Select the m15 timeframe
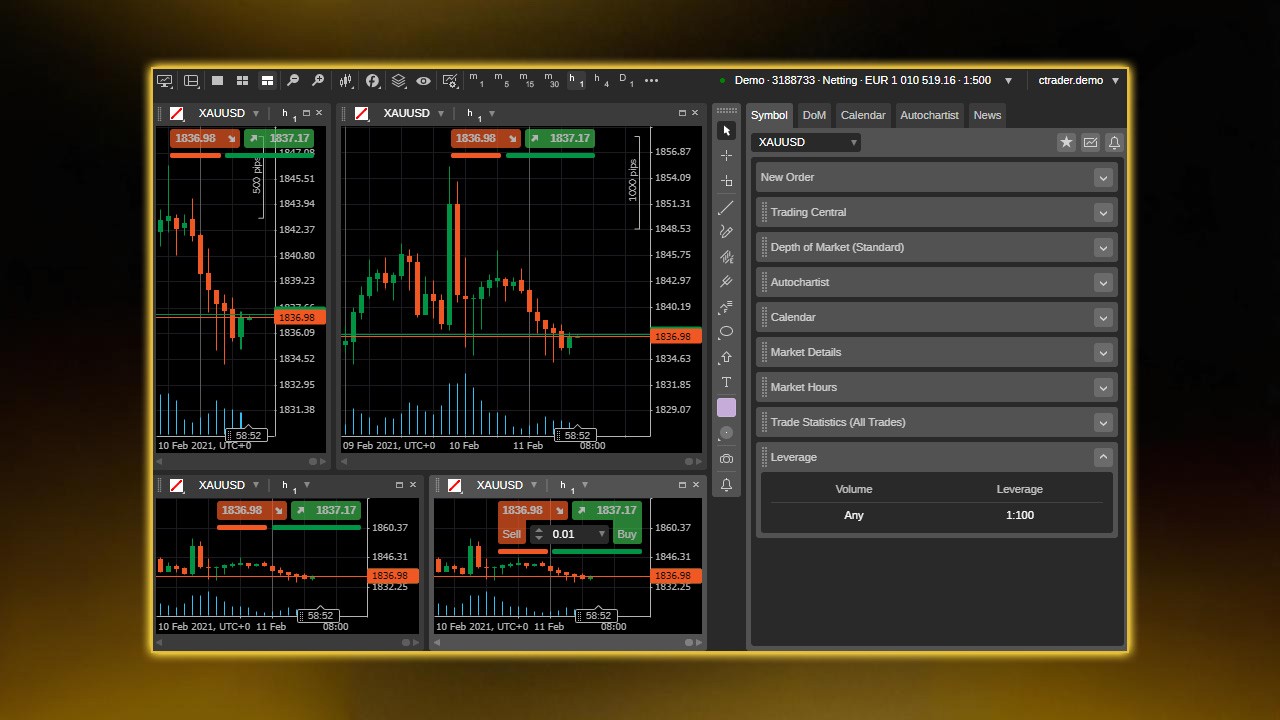1280x720 pixels. pos(526,81)
